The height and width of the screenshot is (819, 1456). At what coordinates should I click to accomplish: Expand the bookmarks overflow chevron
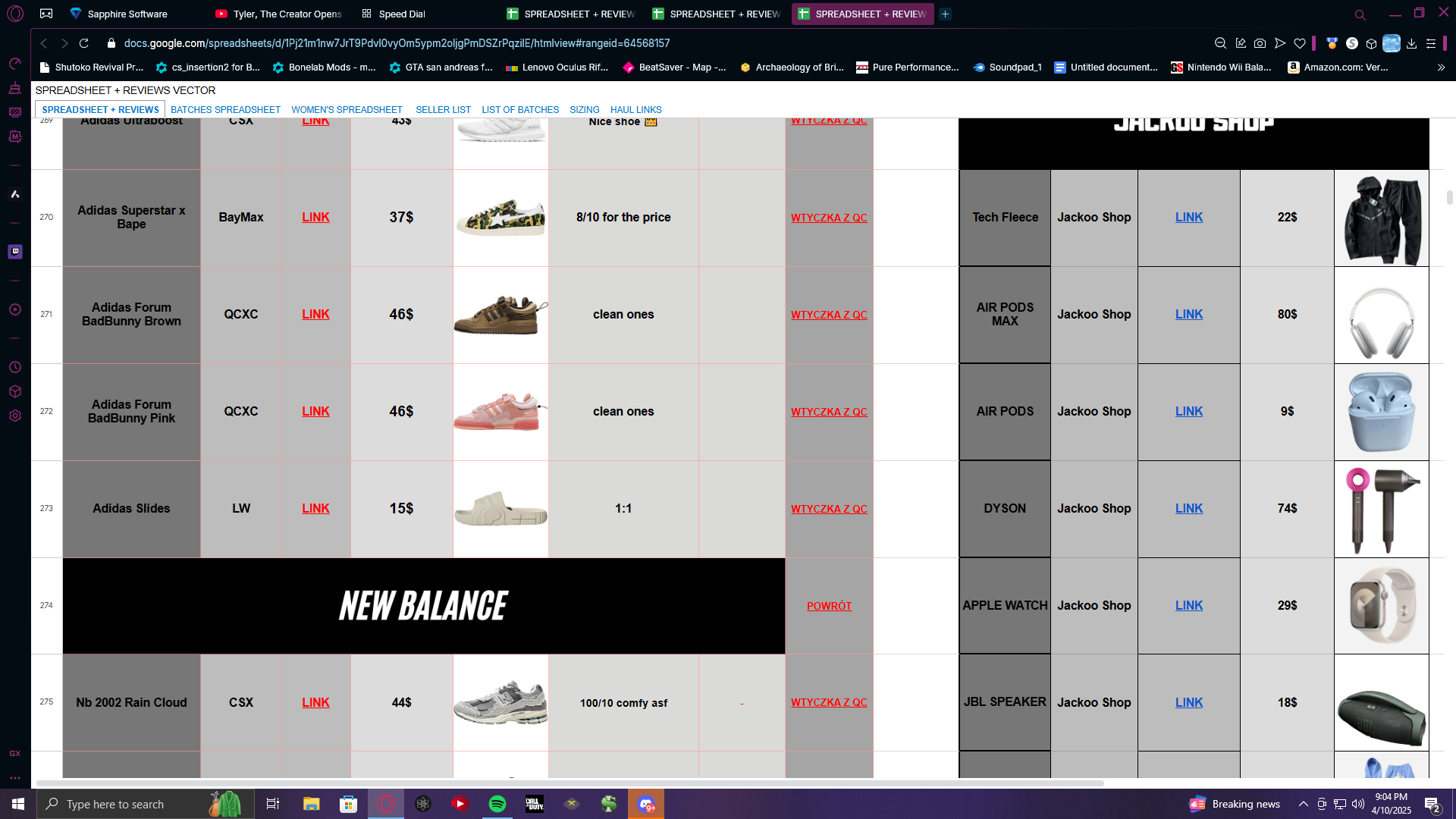[1441, 67]
